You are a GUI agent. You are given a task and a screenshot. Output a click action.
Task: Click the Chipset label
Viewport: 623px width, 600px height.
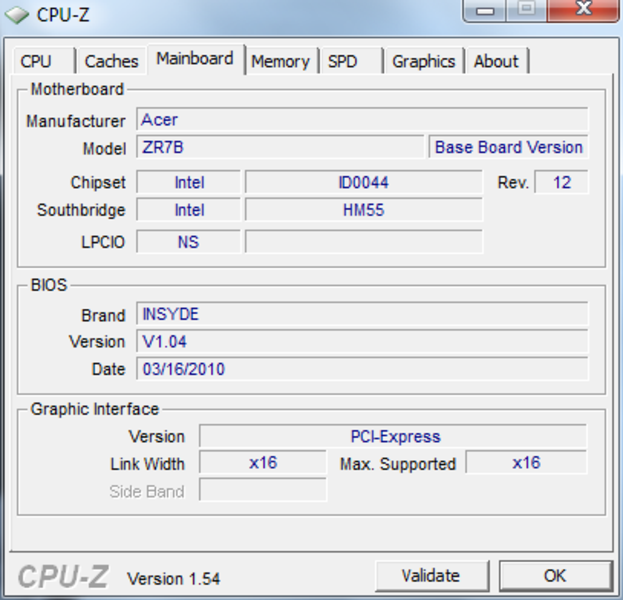click(98, 183)
